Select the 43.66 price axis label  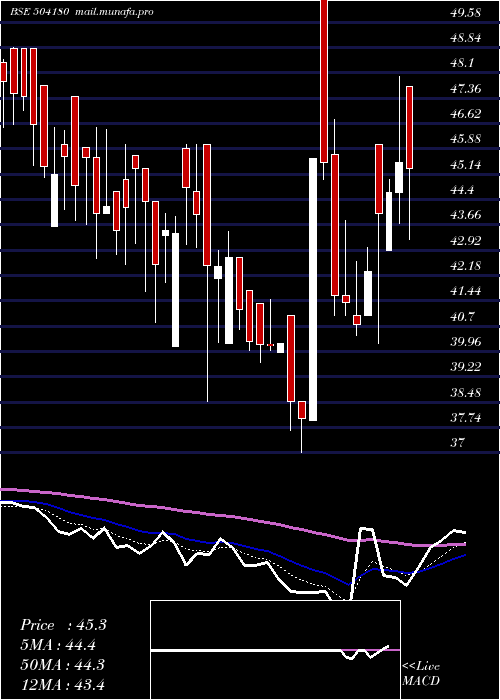tap(465, 215)
